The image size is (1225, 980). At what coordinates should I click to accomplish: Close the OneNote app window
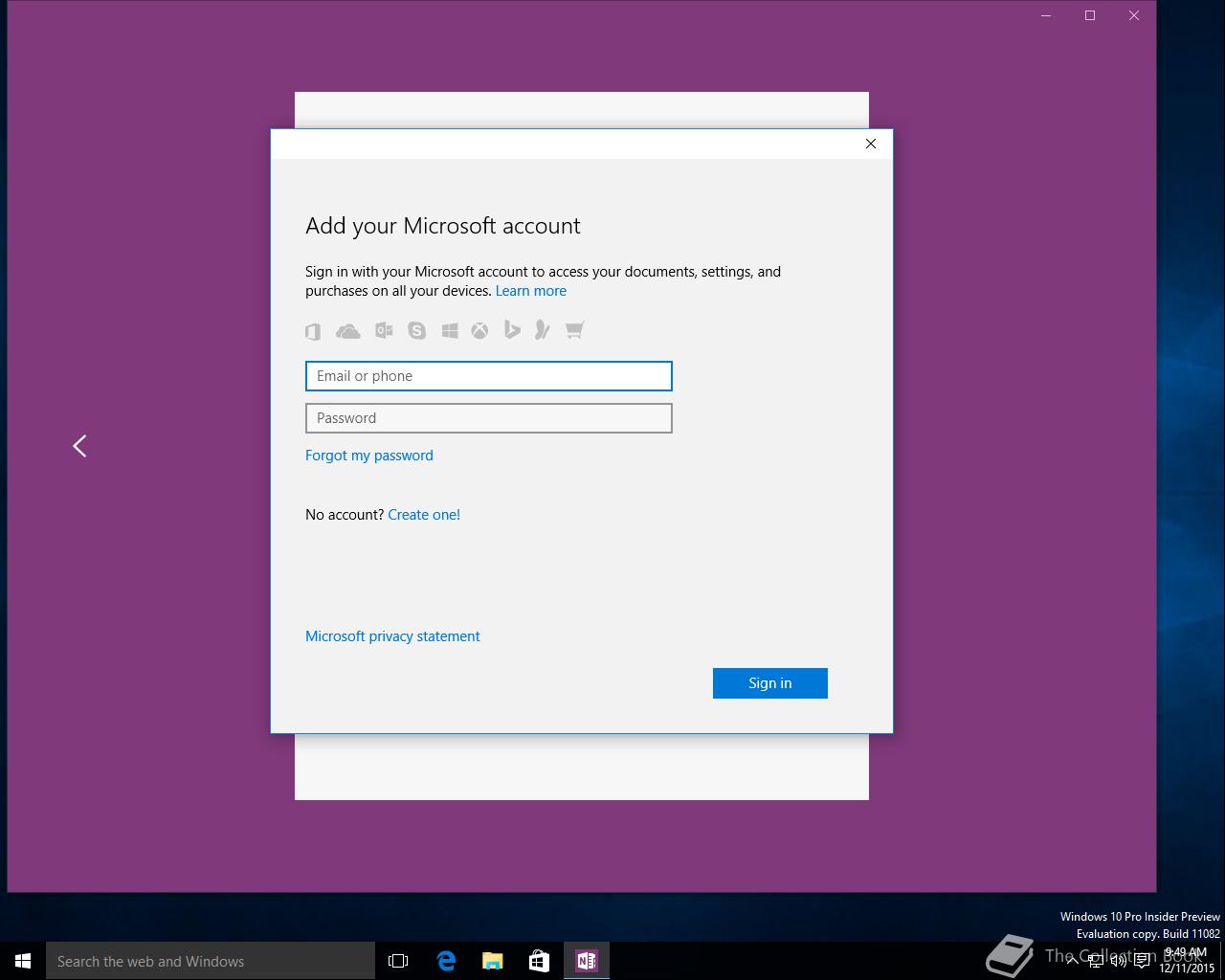[x=1134, y=15]
